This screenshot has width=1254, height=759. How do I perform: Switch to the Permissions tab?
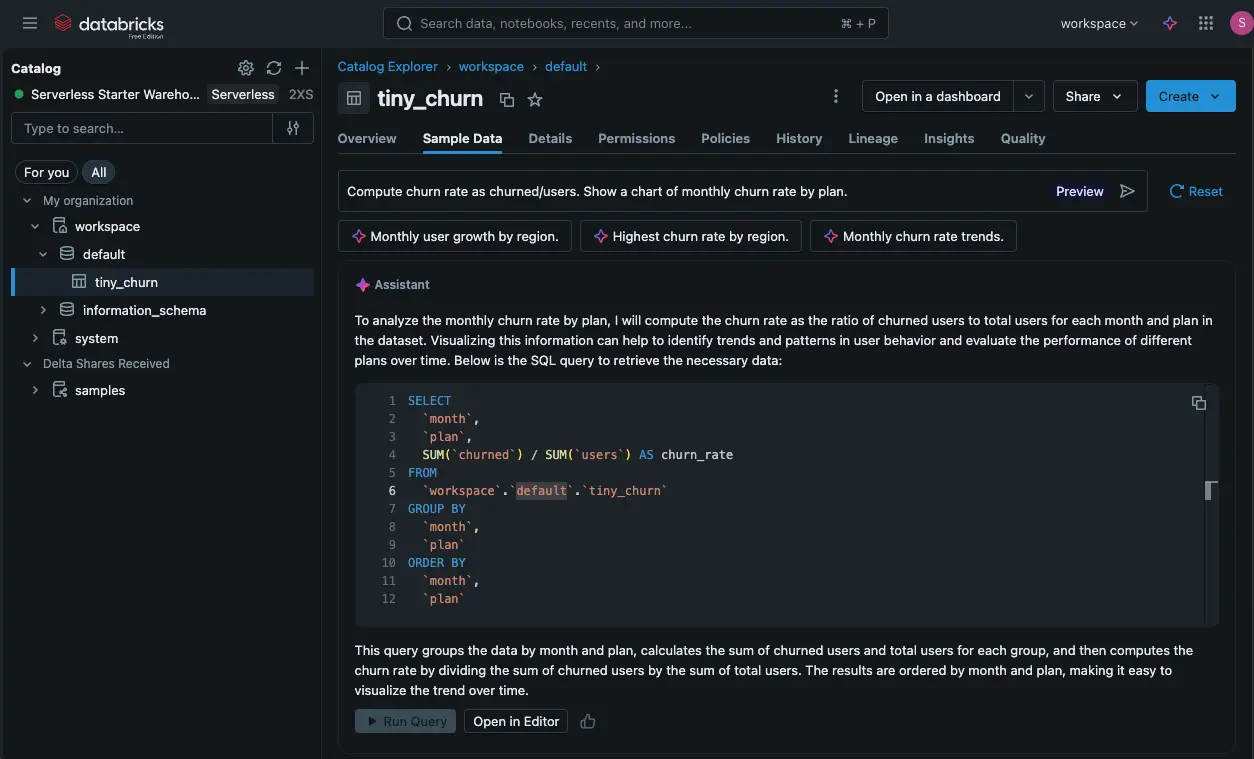click(x=636, y=138)
